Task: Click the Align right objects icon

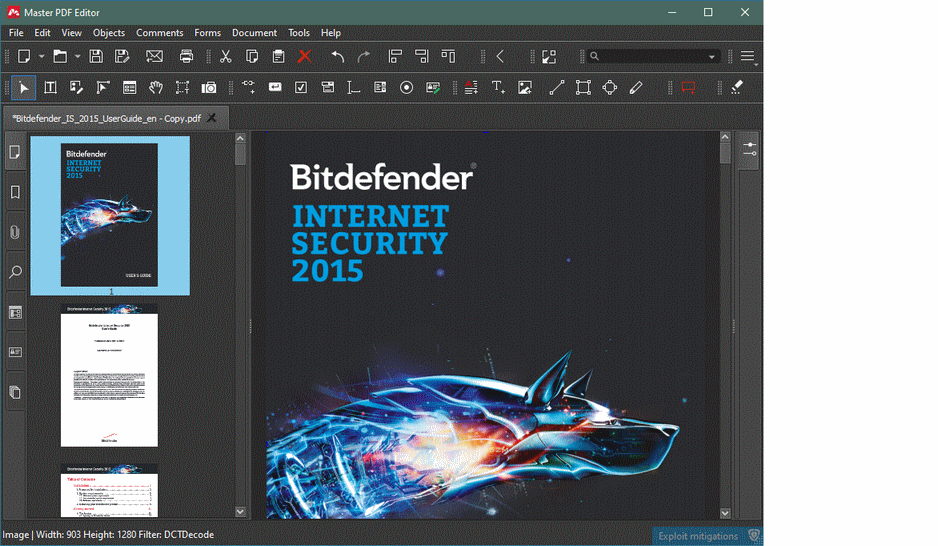Action: [x=422, y=56]
